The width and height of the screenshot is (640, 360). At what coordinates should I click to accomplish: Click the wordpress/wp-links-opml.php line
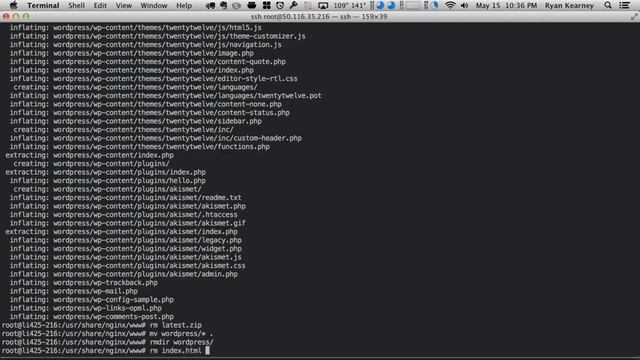(86, 308)
